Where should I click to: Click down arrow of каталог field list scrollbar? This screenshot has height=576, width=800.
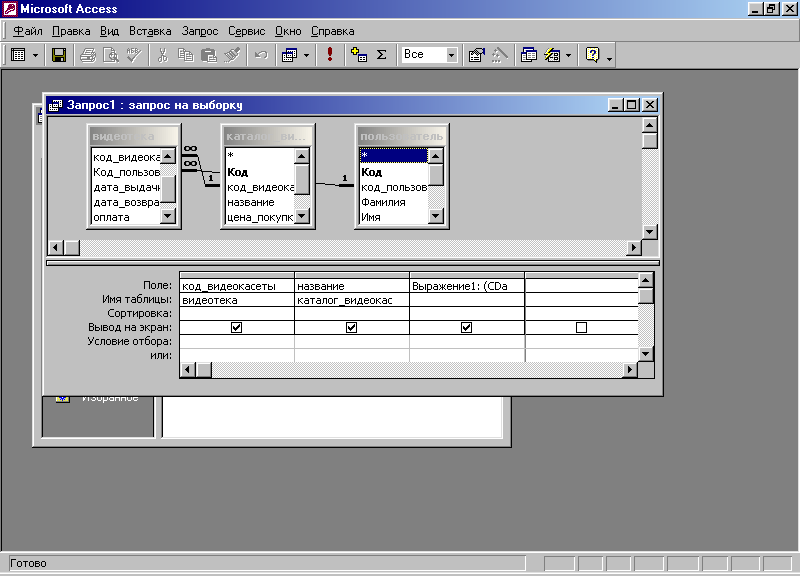(x=302, y=216)
